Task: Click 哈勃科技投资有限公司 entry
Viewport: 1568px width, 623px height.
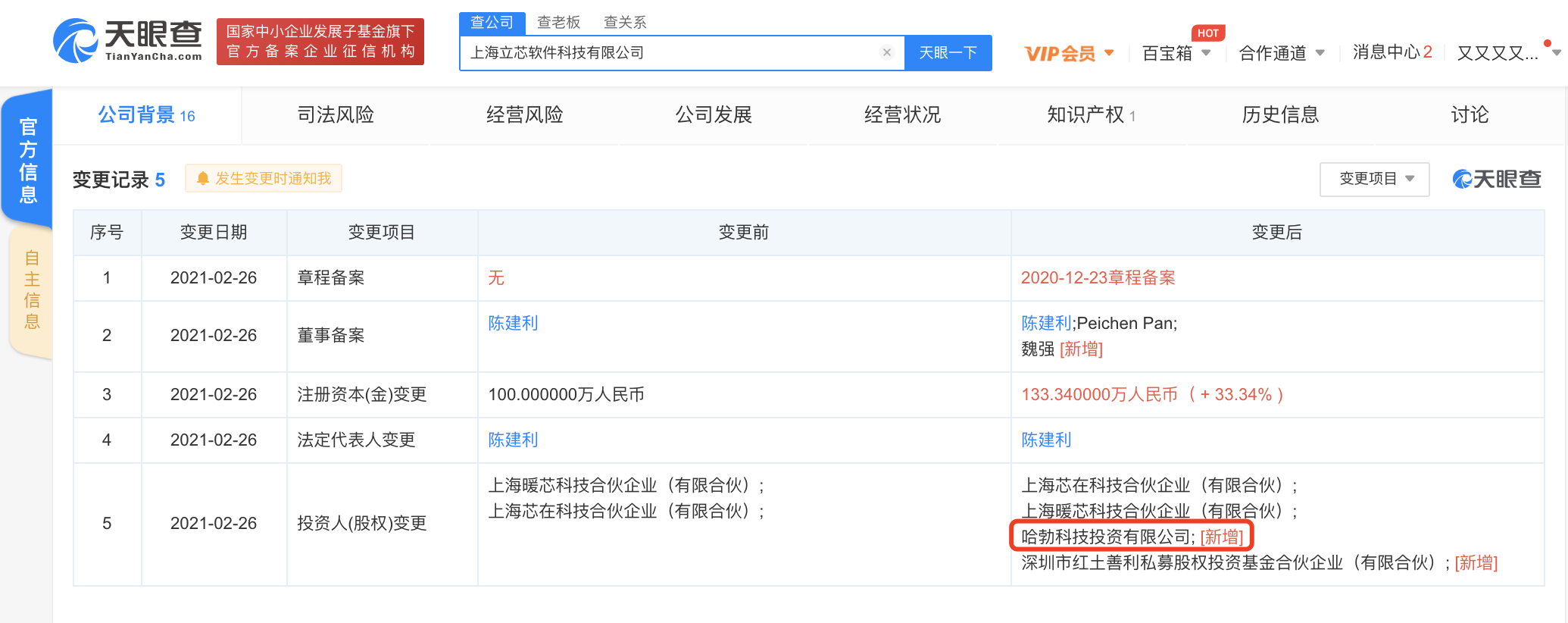Action: coord(1107,537)
